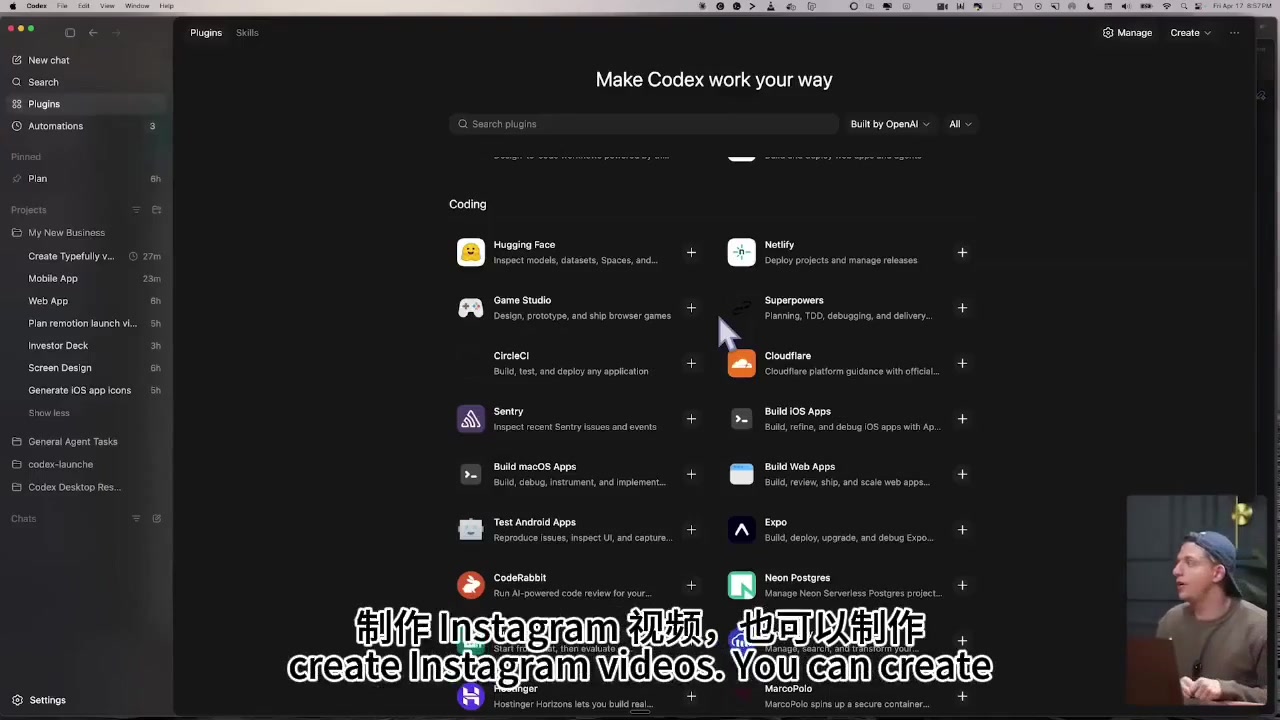The width and height of the screenshot is (1280, 720).
Task: Open the more options ellipsis menu
Action: [x=1234, y=33]
